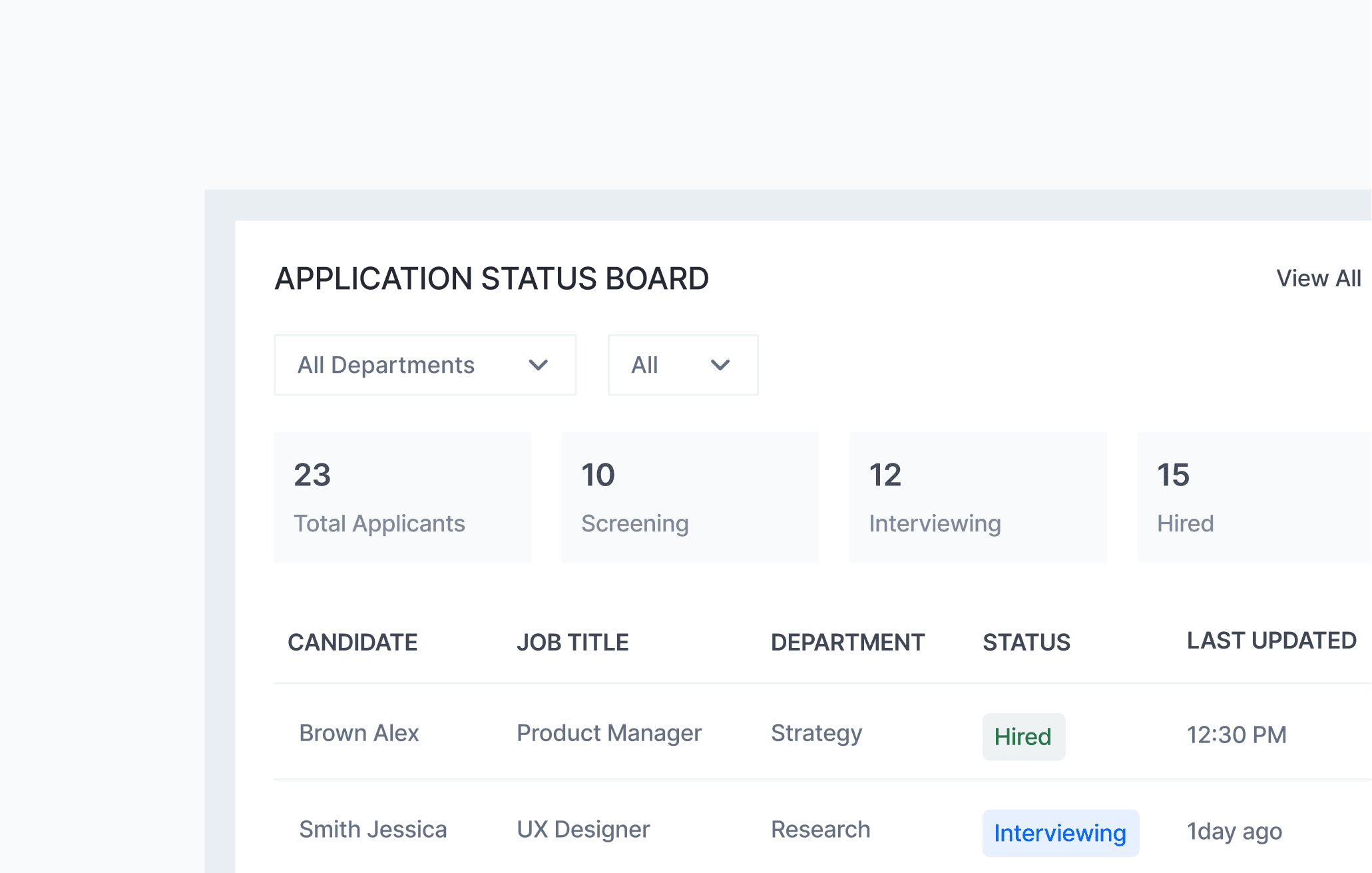
Task: Select the Strategy department entry
Action: point(816,733)
